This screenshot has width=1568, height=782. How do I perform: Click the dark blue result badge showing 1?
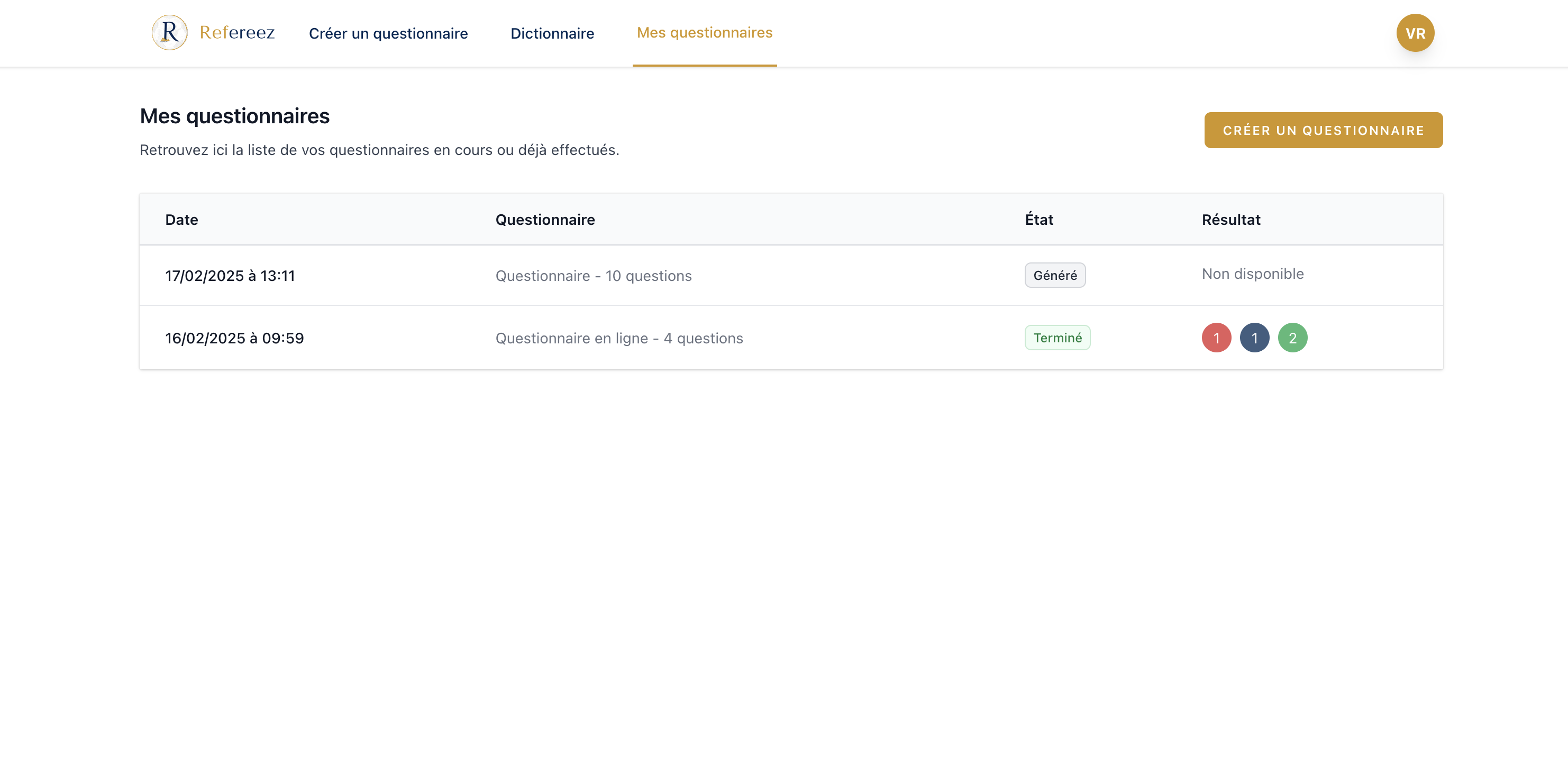[1254, 337]
